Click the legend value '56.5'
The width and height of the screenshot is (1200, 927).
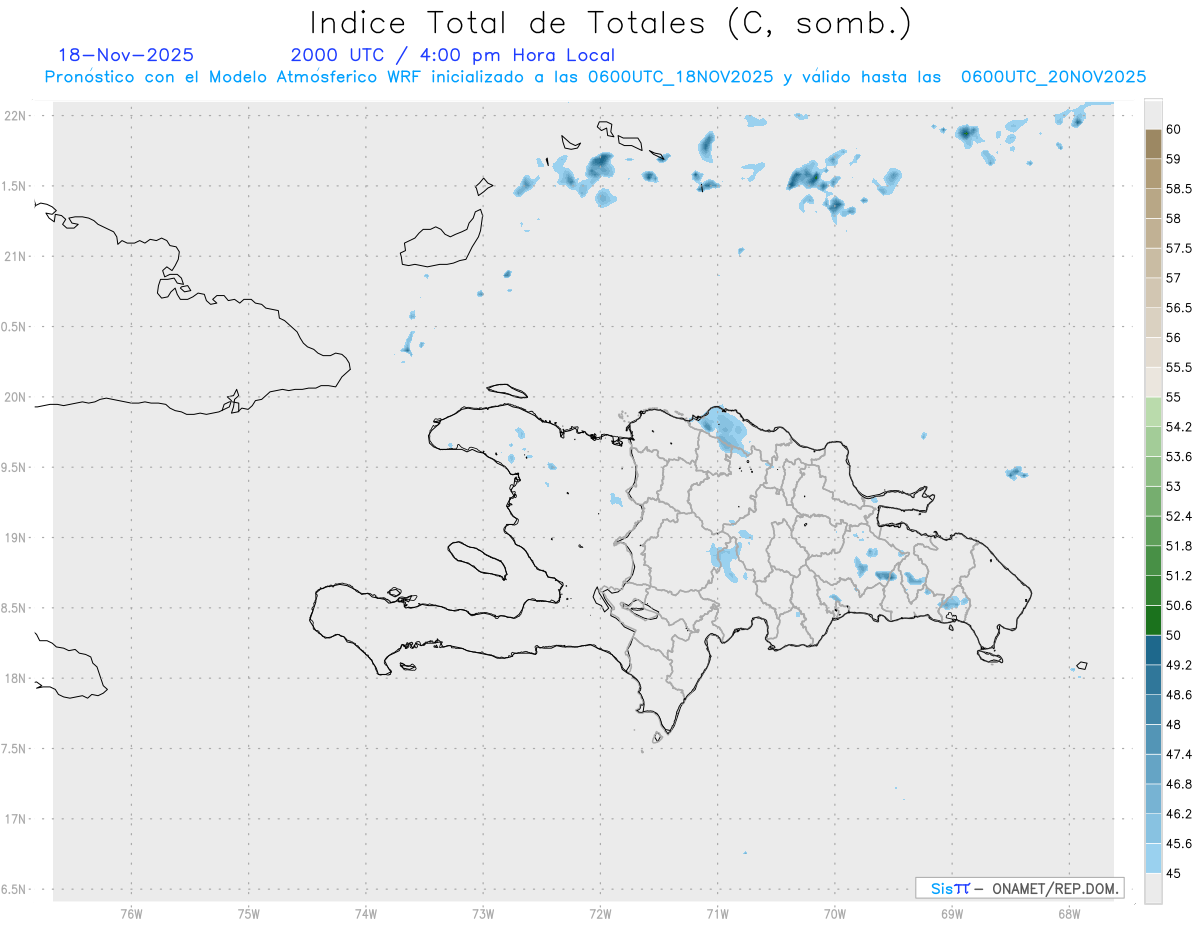tap(1179, 308)
